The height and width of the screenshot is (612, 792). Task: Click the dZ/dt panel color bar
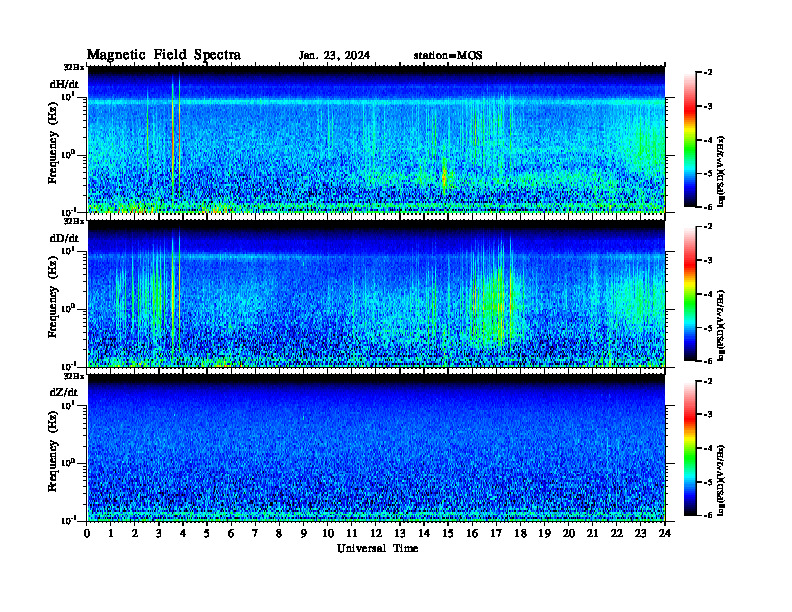pos(689,448)
